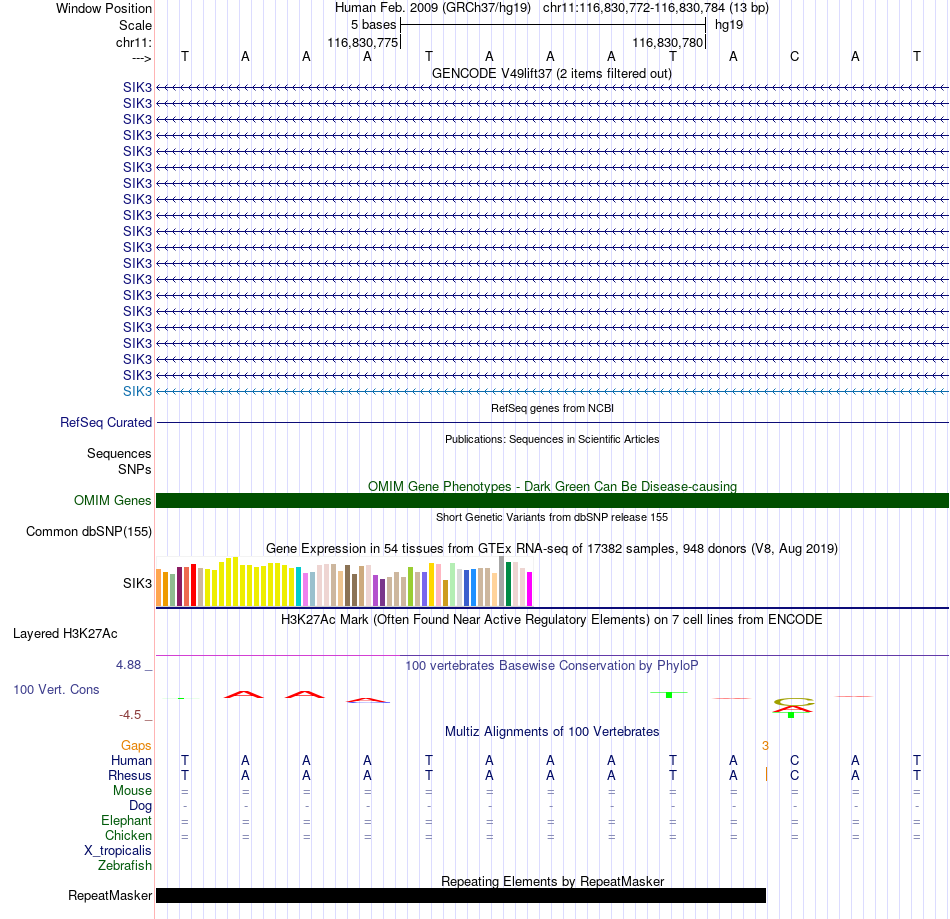Select the chr11: row label
Image resolution: width=950 pixels, height=919 pixels.
click(x=134, y=42)
